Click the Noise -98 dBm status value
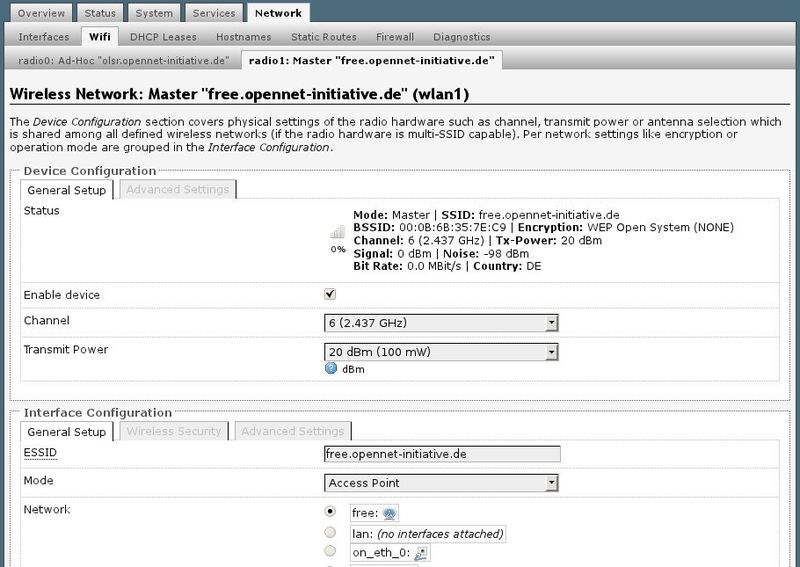The height and width of the screenshot is (567, 800). tap(506, 254)
